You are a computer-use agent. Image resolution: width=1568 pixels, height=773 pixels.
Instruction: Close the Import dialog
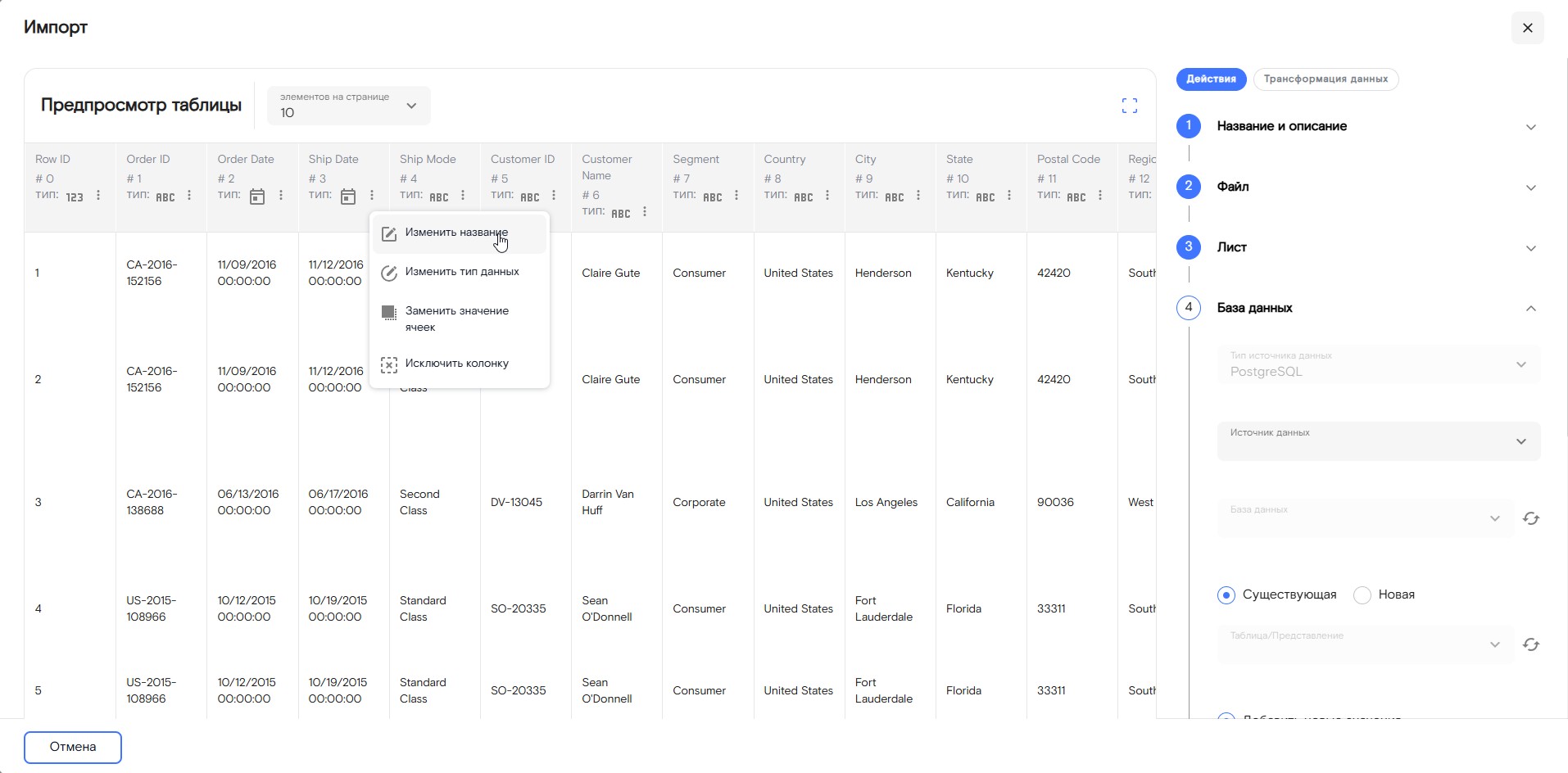click(x=1527, y=28)
